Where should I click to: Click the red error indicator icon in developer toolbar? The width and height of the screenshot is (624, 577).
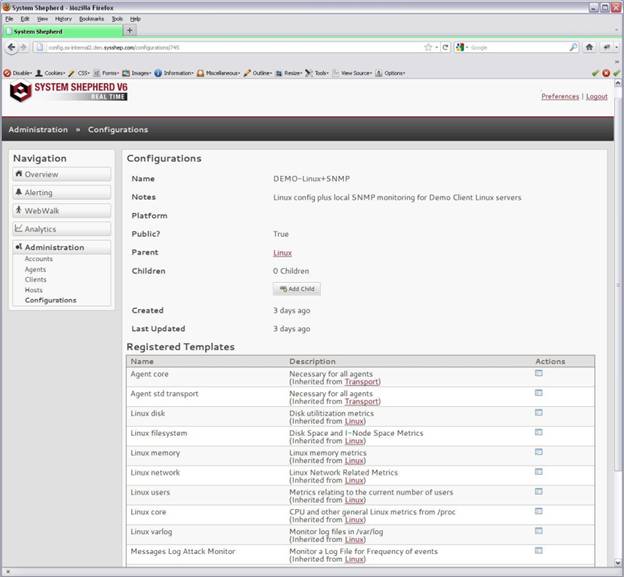[x=606, y=73]
